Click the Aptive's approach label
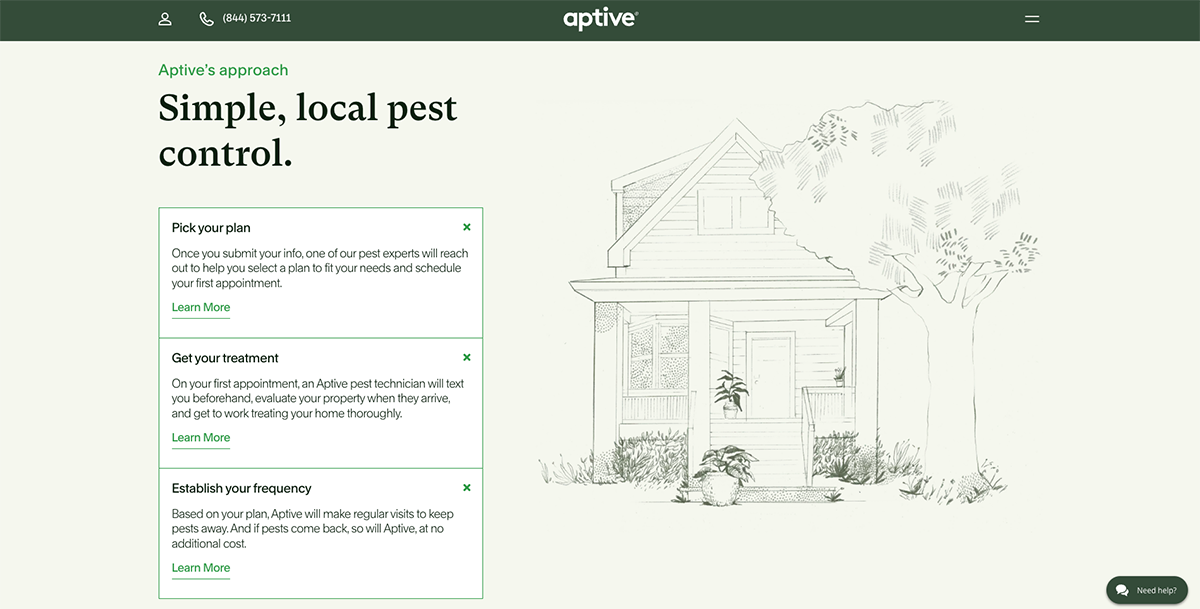The image size is (1200, 609). [x=223, y=70]
